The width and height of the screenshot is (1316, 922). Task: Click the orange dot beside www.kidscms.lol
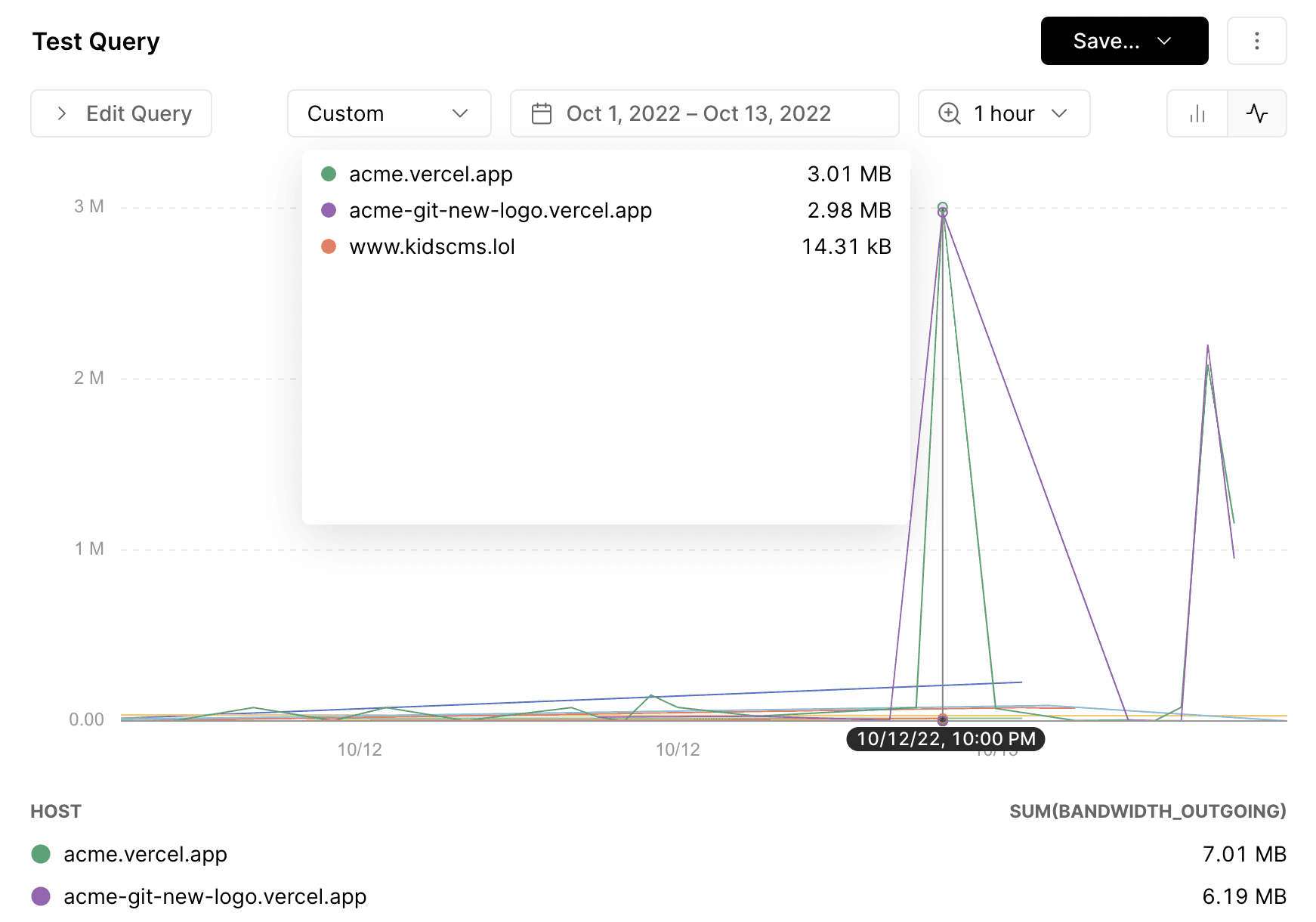(329, 246)
